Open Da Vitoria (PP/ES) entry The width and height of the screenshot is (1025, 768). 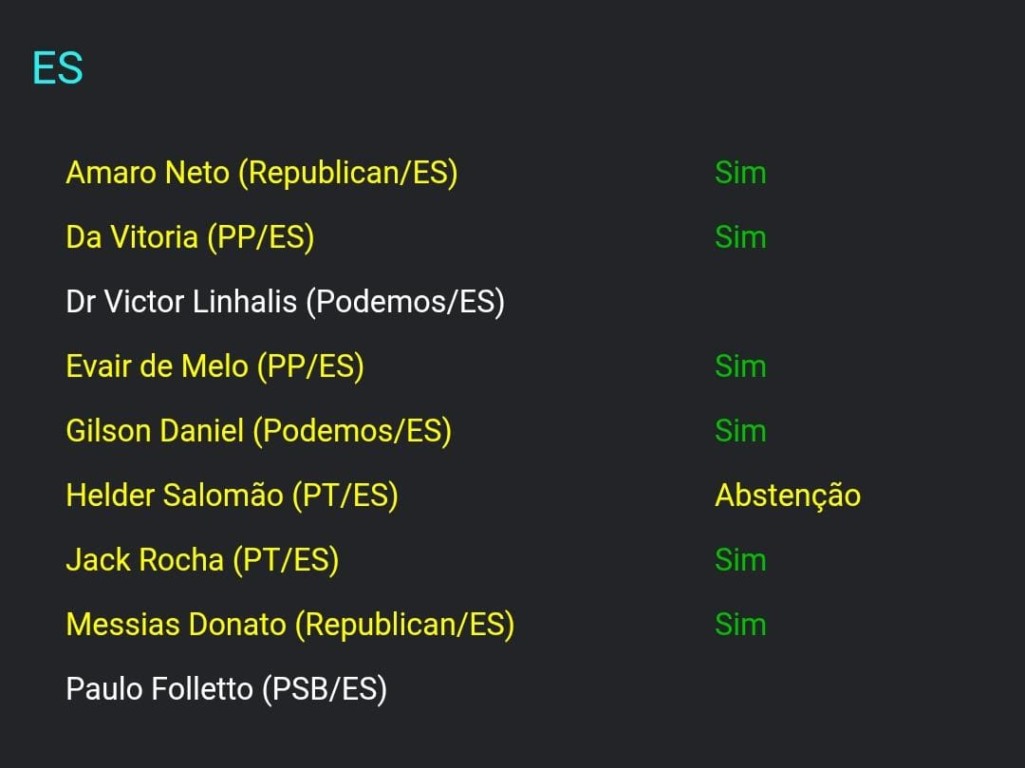(190, 237)
